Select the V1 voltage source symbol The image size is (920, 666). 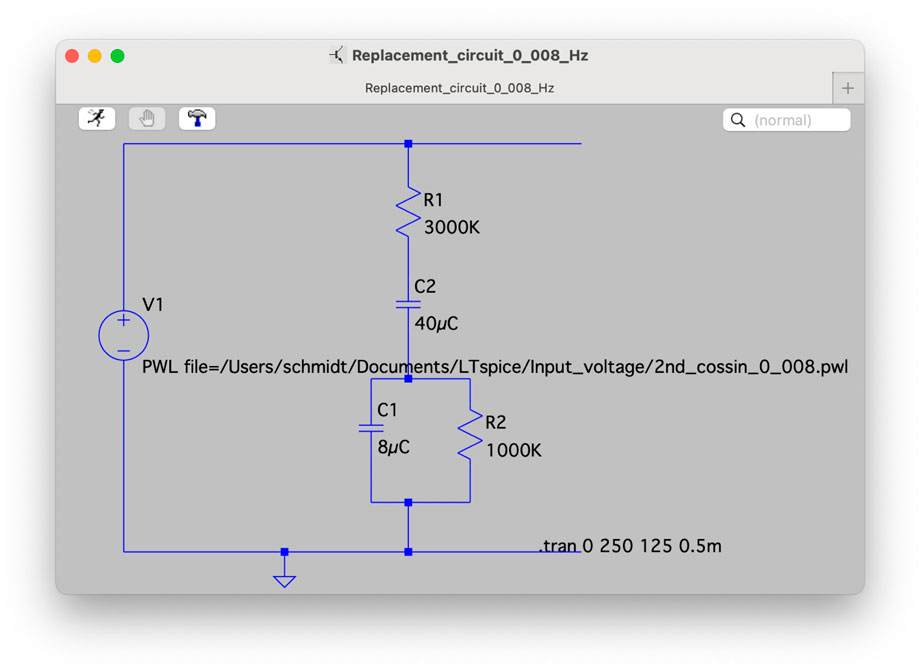pyautogui.click(x=123, y=335)
